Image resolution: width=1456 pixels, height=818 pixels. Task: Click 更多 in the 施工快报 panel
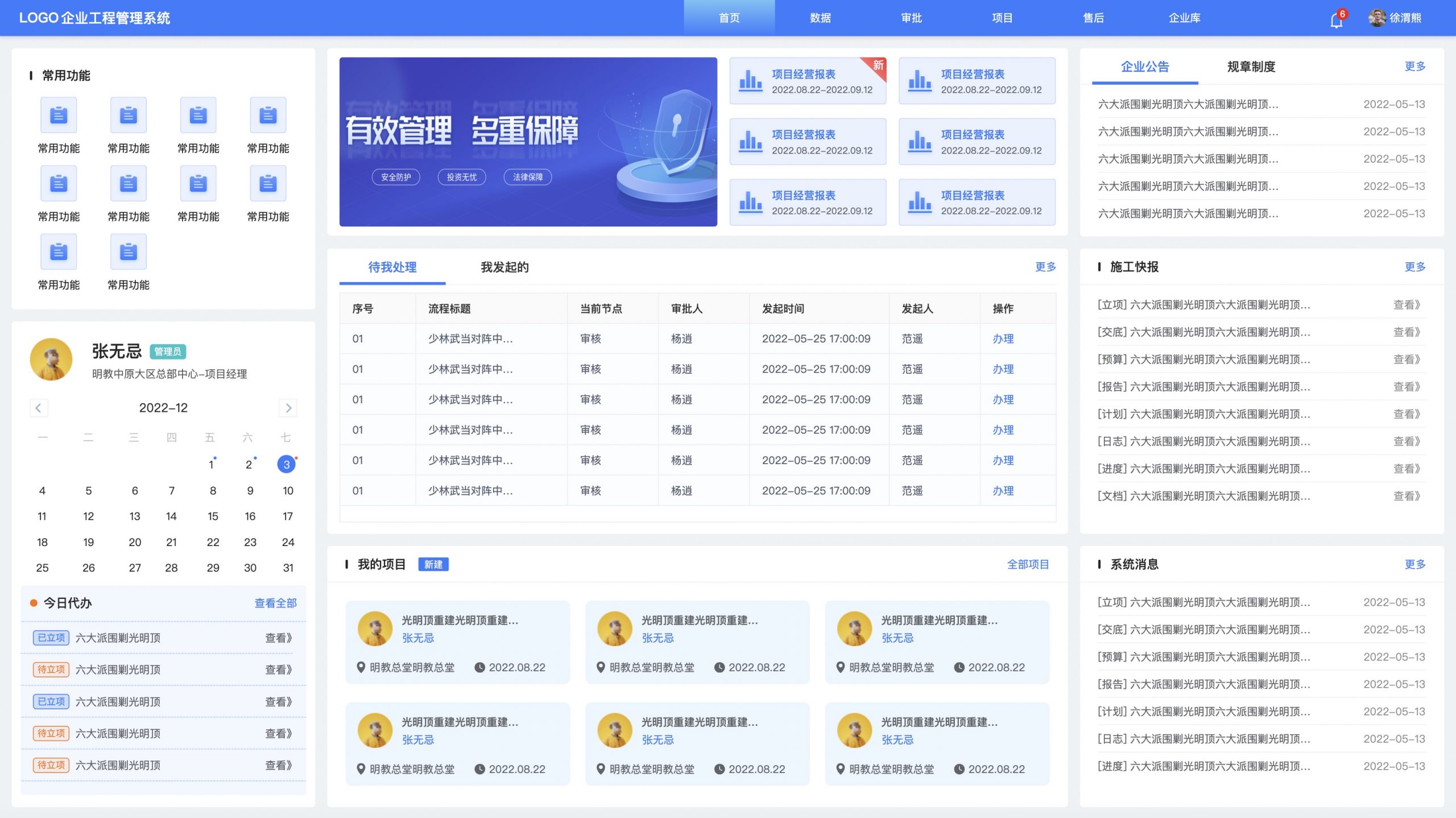pyautogui.click(x=1414, y=267)
